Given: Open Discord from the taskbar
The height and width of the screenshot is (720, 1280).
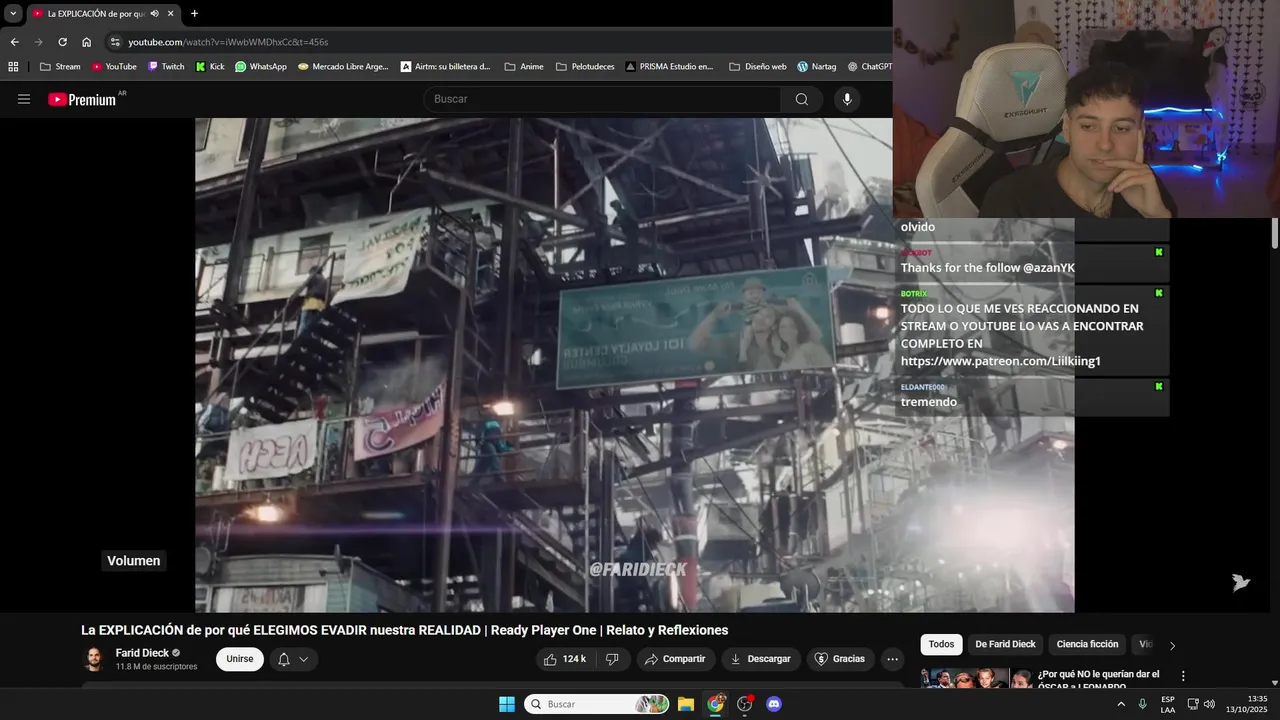Looking at the screenshot, I should 773,704.
